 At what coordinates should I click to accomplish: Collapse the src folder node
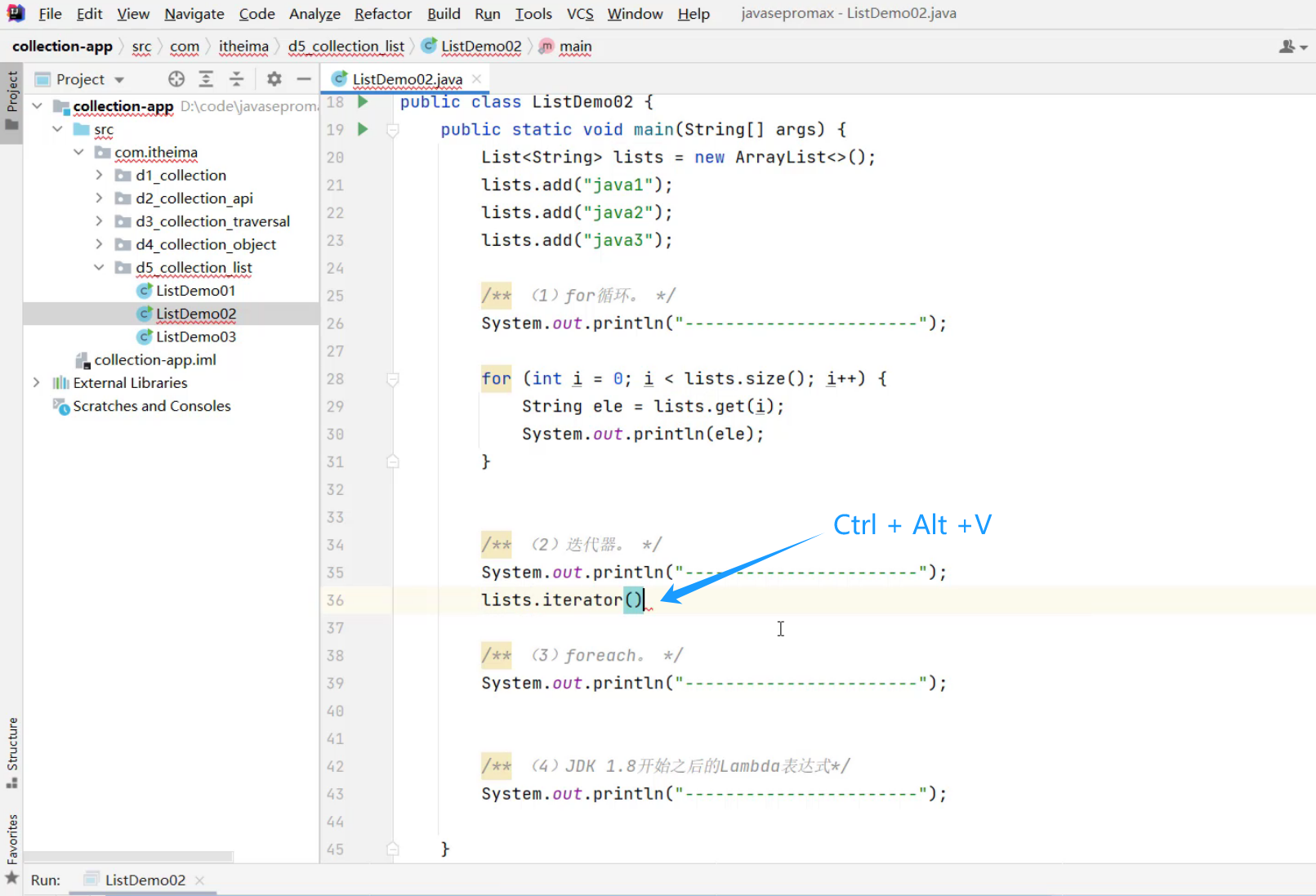point(57,129)
